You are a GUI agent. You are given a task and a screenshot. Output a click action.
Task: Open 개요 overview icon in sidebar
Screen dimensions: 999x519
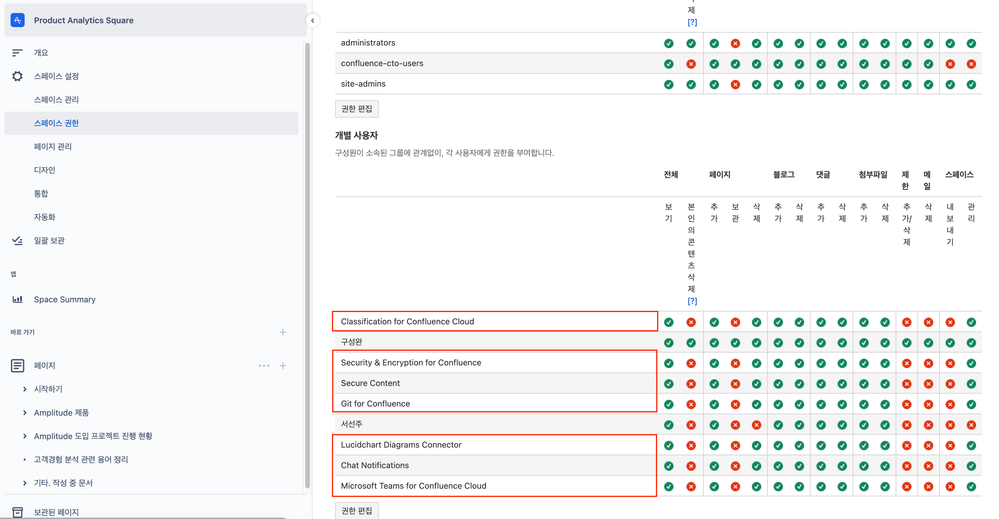(17, 53)
